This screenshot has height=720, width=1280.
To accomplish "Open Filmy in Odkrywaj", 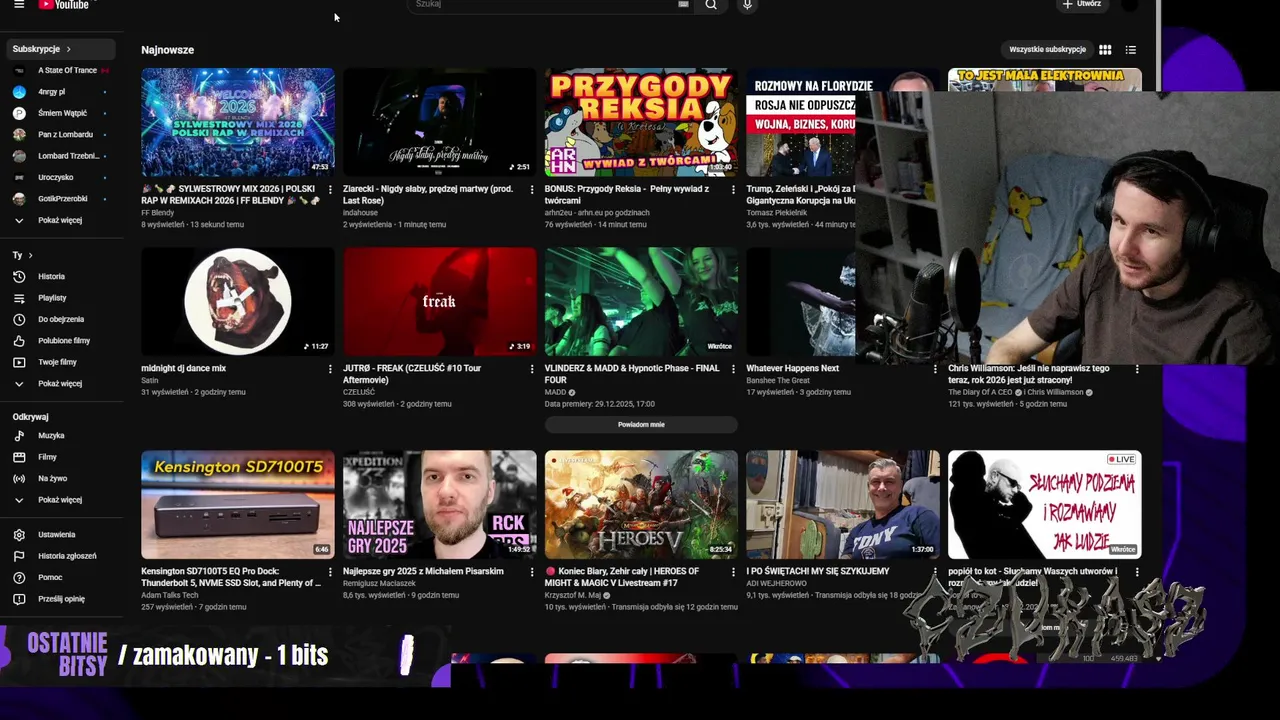I will [62, 457].
